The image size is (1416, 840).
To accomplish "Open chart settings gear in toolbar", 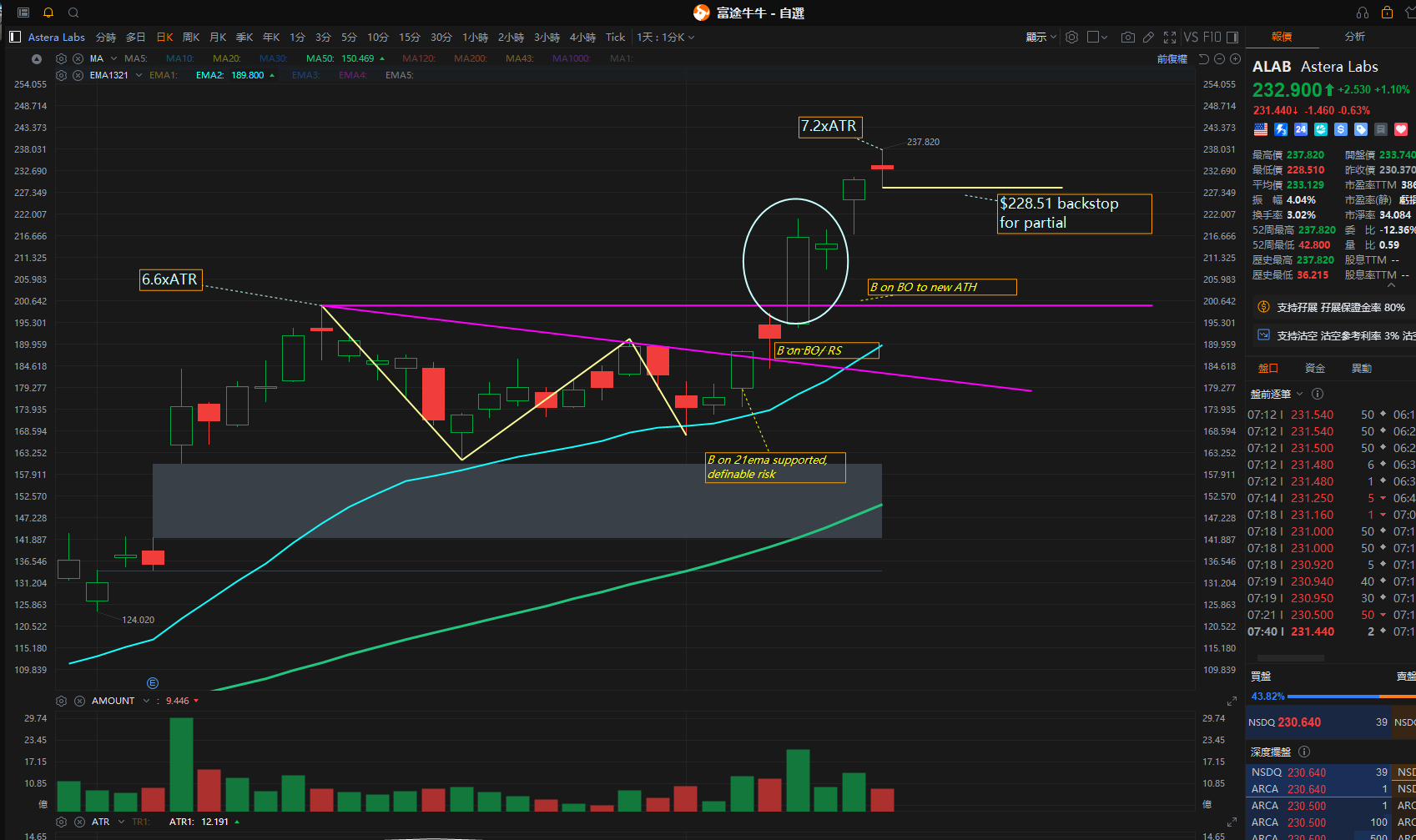I will click(x=1072, y=37).
